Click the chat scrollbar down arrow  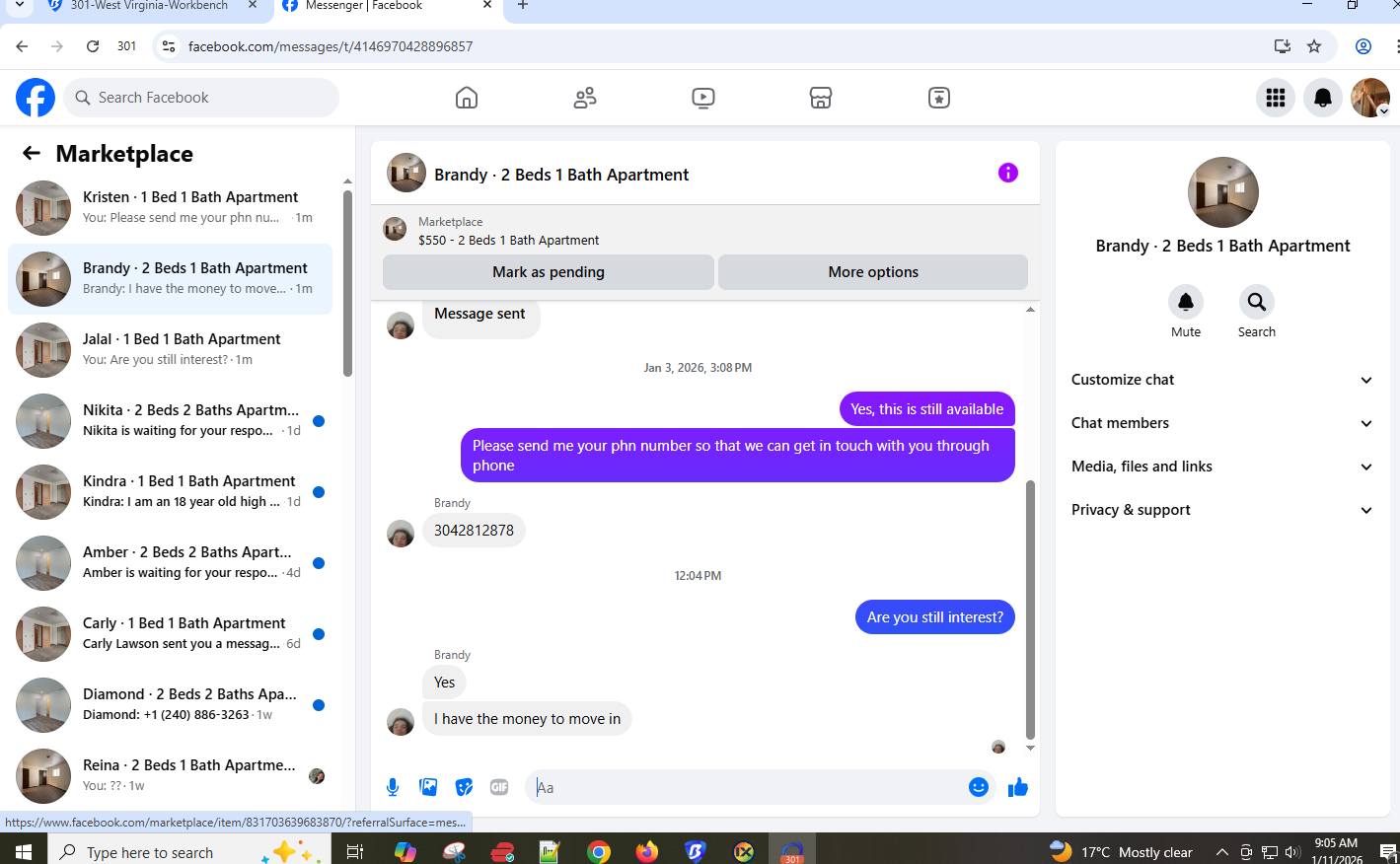(1030, 749)
